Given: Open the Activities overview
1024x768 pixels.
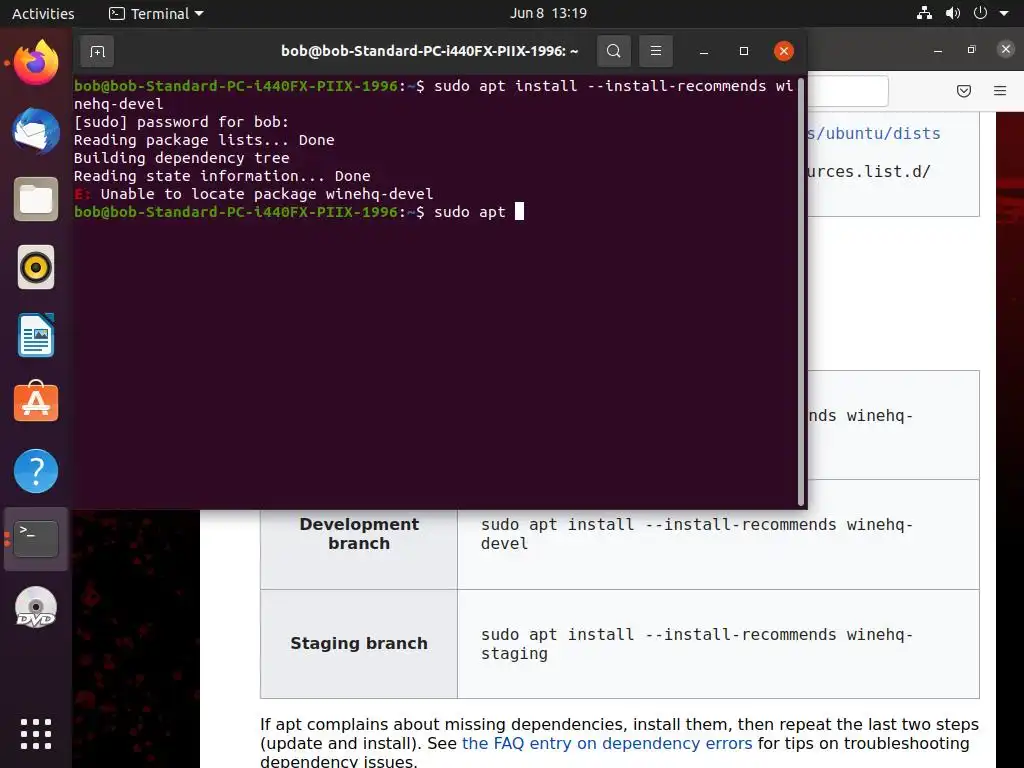Looking at the screenshot, I should 43,13.
